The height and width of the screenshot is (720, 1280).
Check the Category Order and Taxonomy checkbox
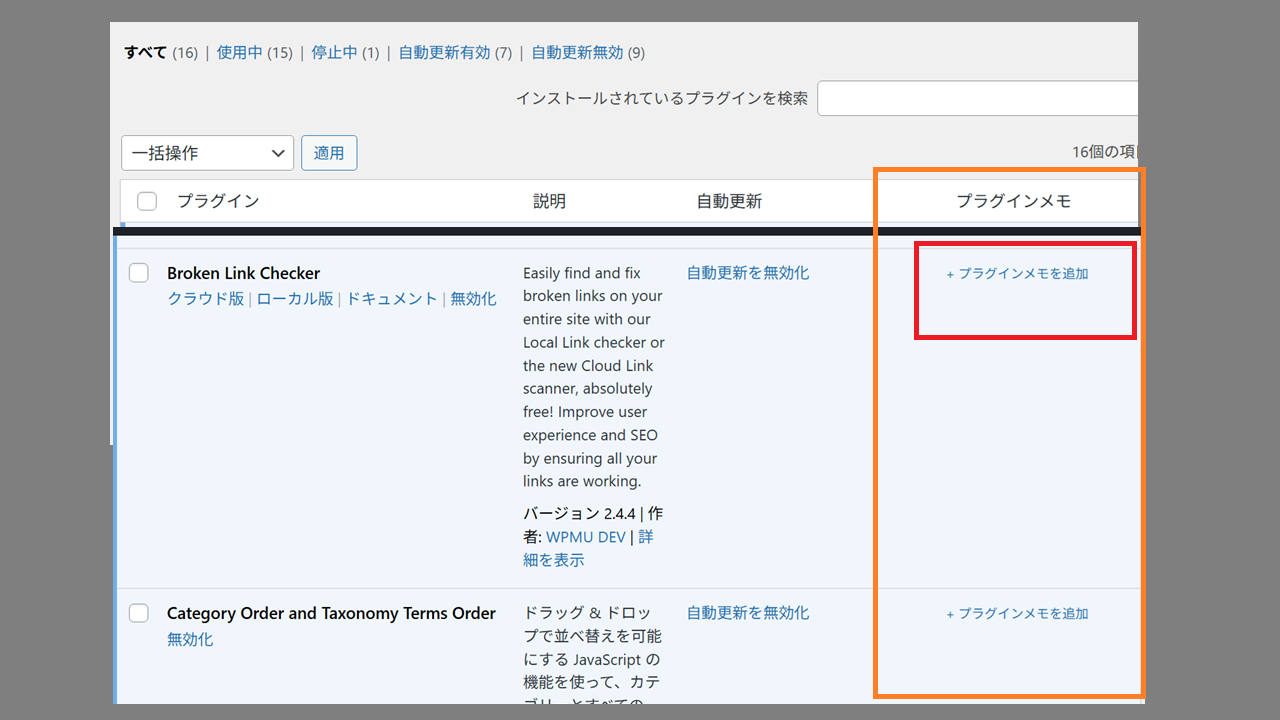139,613
